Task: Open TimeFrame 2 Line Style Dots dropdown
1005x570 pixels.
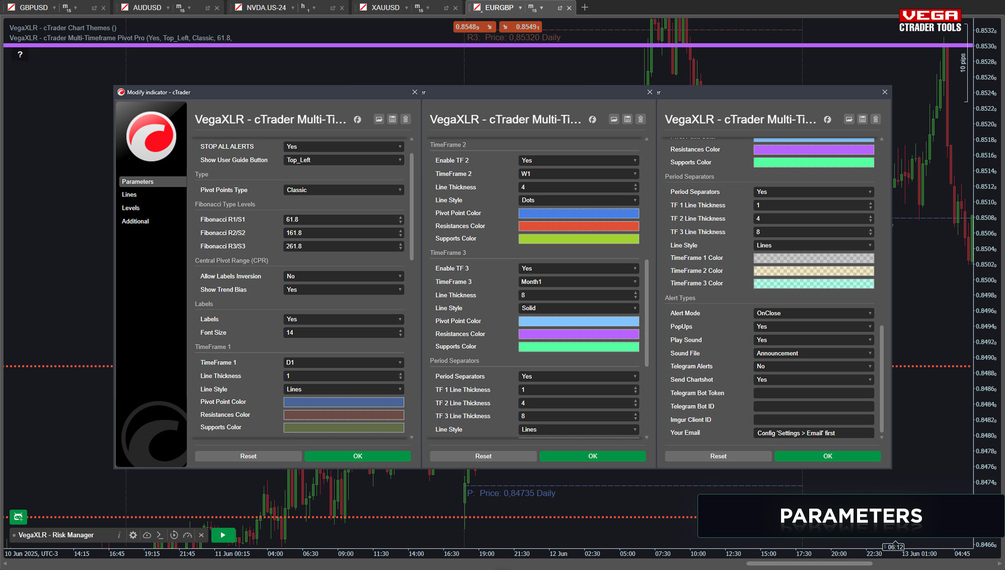Action: [x=579, y=200]
